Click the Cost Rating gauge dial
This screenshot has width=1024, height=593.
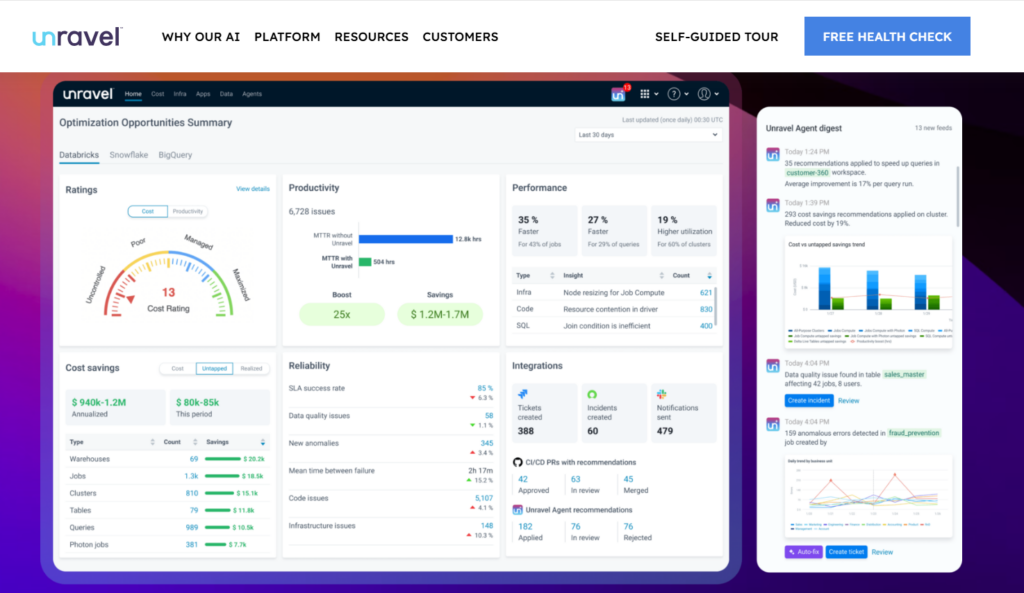168,284
